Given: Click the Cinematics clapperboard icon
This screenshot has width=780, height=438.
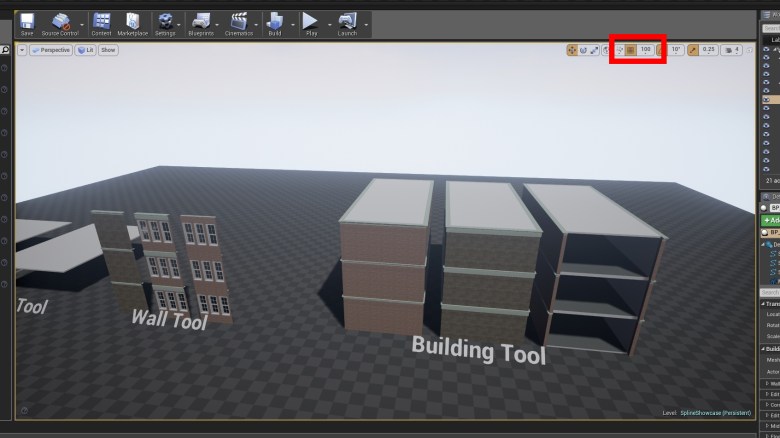Looking at the screenshot, I should [x=239, y=22].
